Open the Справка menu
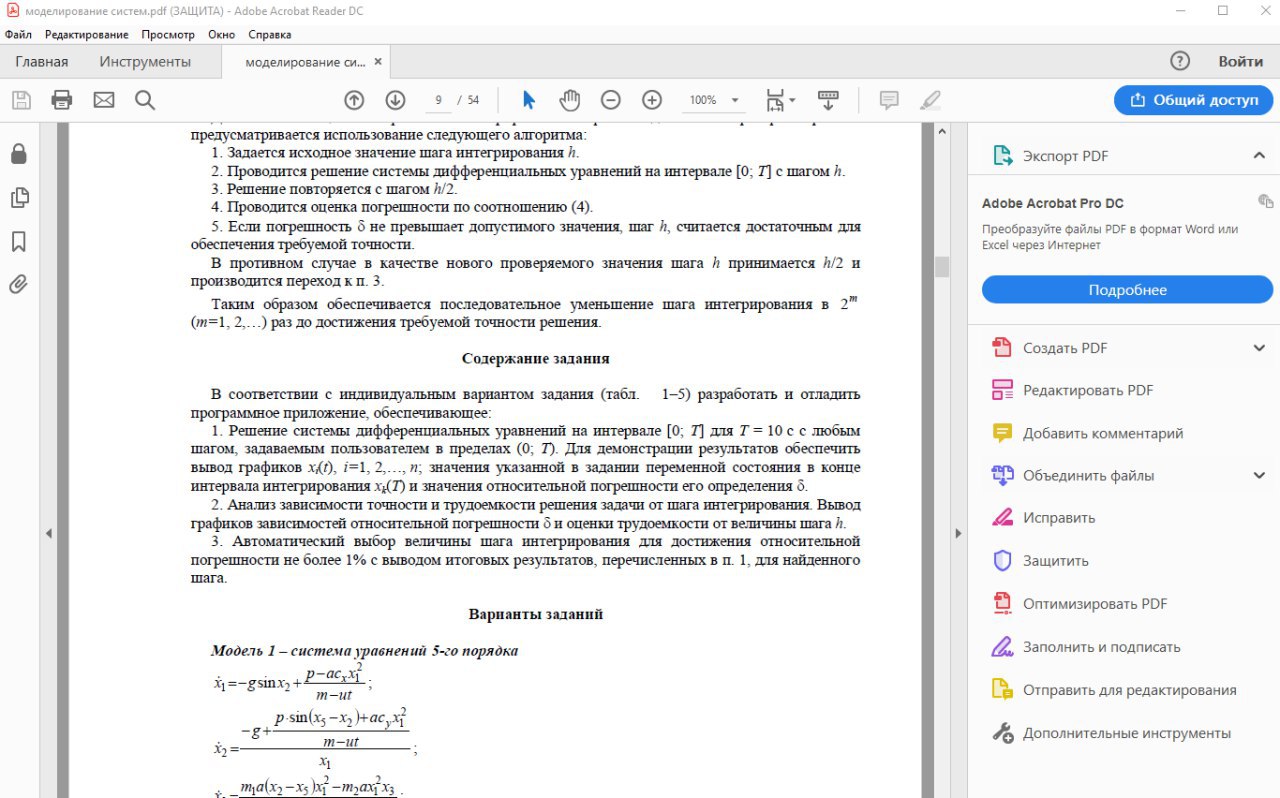The image size is (1280, 798). (x=269, y=34)
